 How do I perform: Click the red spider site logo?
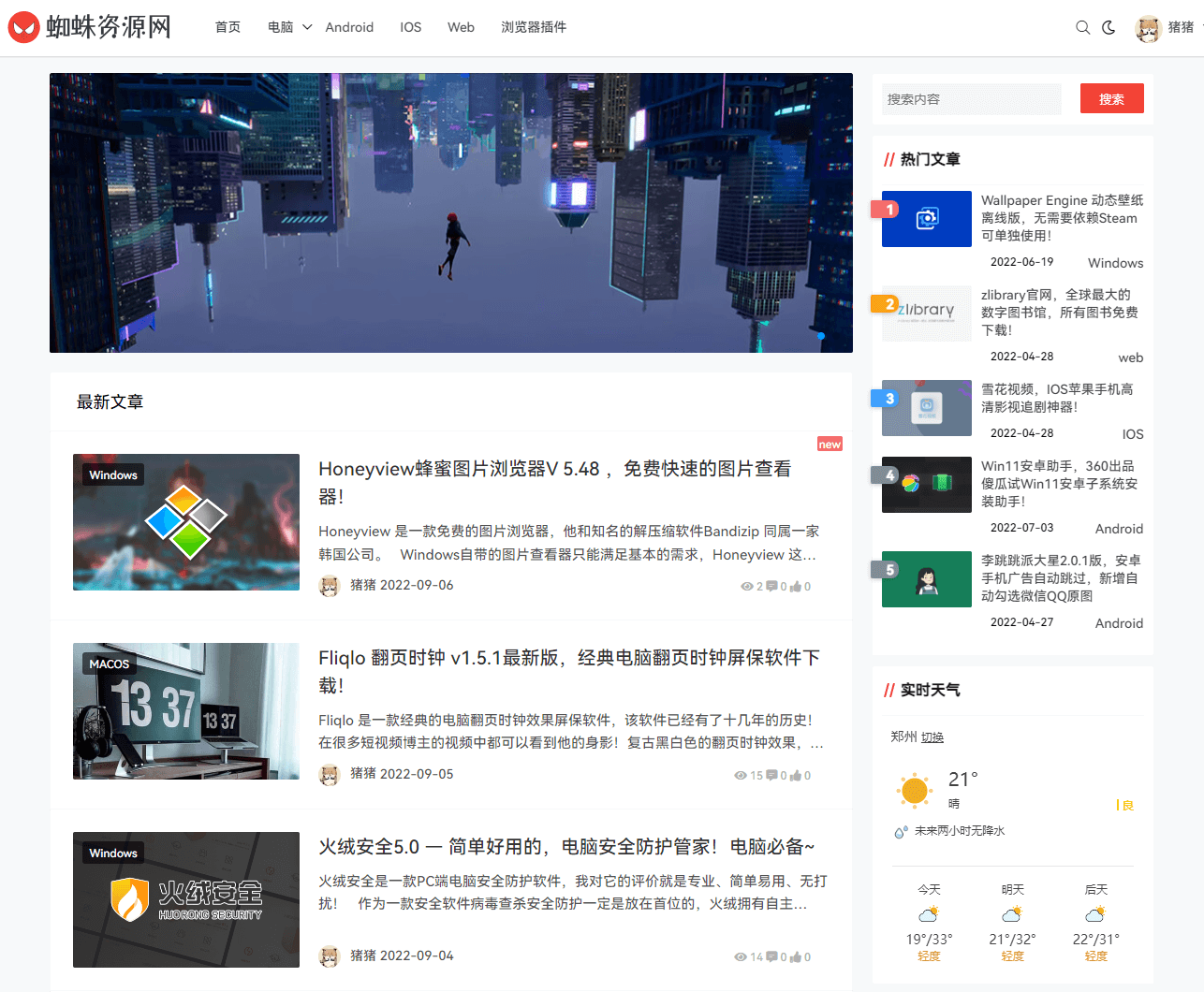coord(24,27)
